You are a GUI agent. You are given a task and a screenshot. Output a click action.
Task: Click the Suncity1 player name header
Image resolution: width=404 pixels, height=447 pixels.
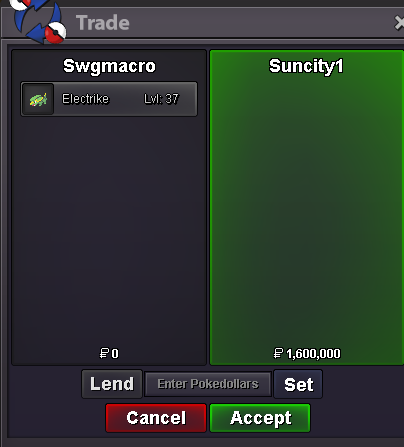[306, 66]
